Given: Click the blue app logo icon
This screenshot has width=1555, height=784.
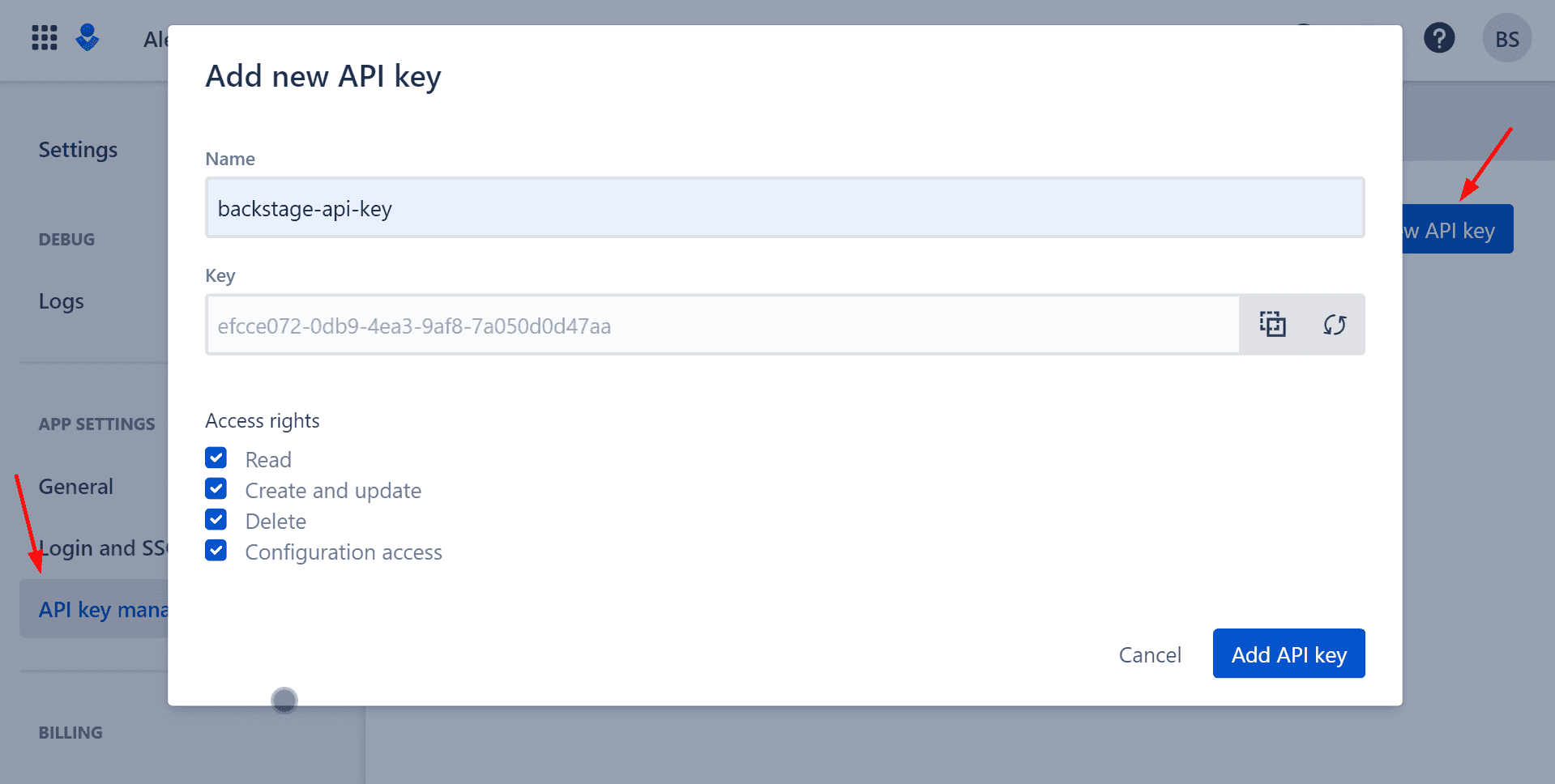Looking at the screenshot, I should 88,38.
